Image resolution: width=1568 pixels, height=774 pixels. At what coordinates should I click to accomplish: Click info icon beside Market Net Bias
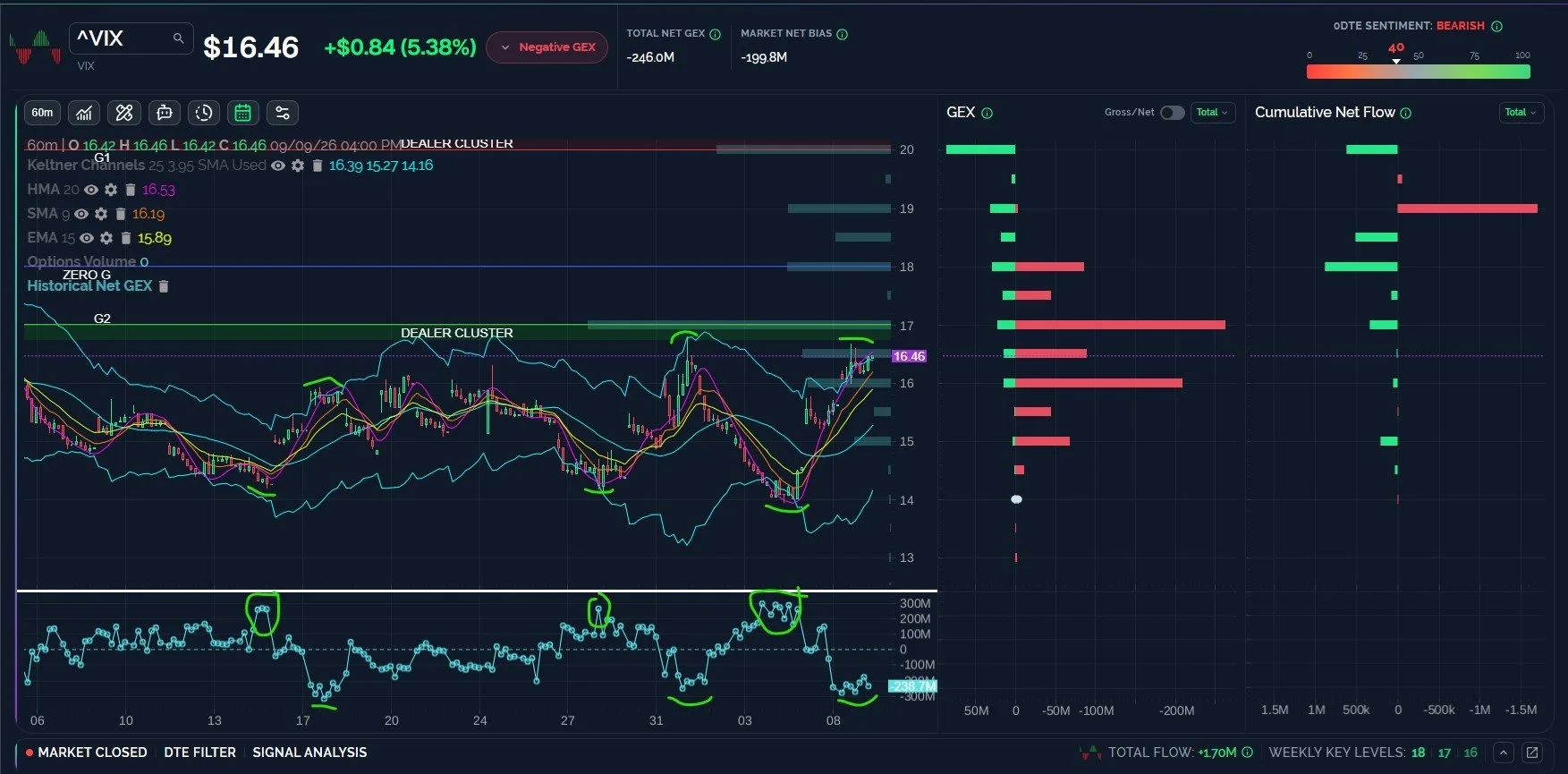[x=842, y=34]
